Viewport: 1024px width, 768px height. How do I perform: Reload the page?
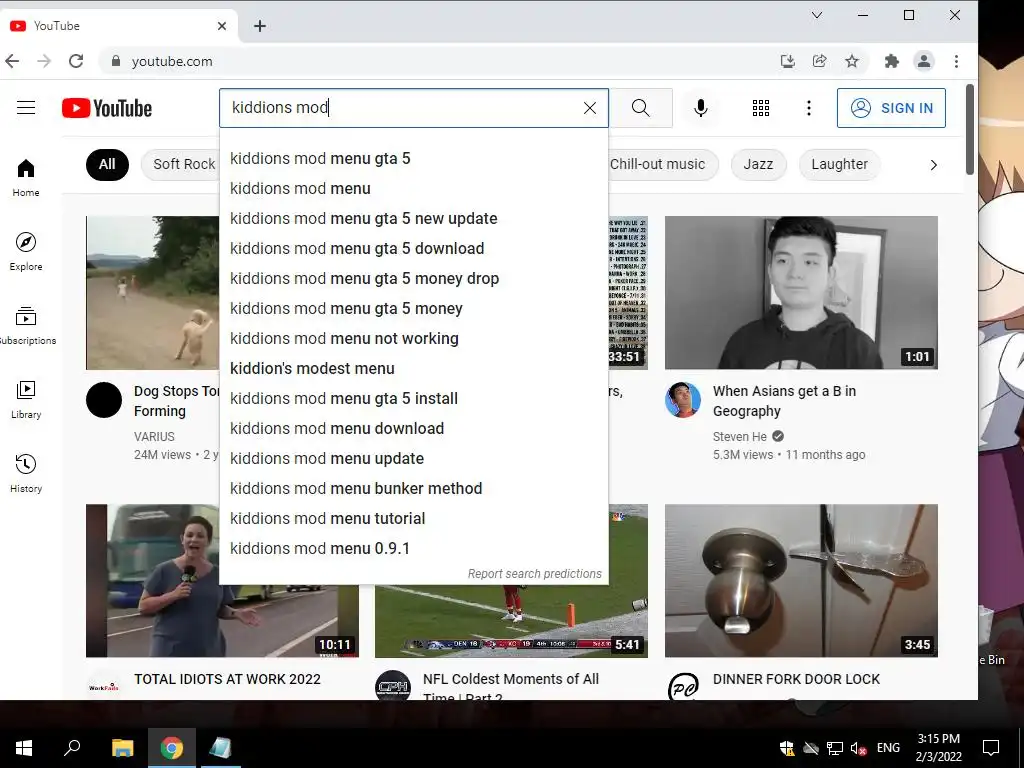pyautogui.click(x=76, y=61)
